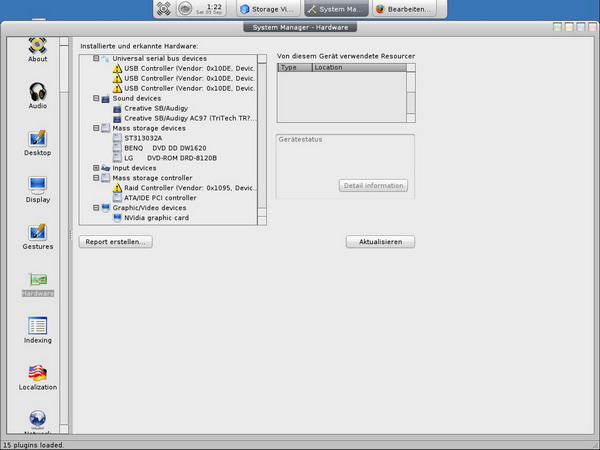Click the ATA/IDE PCI controller icon
This screenshot has height=450, width=600.
click(x=117, y=198)
